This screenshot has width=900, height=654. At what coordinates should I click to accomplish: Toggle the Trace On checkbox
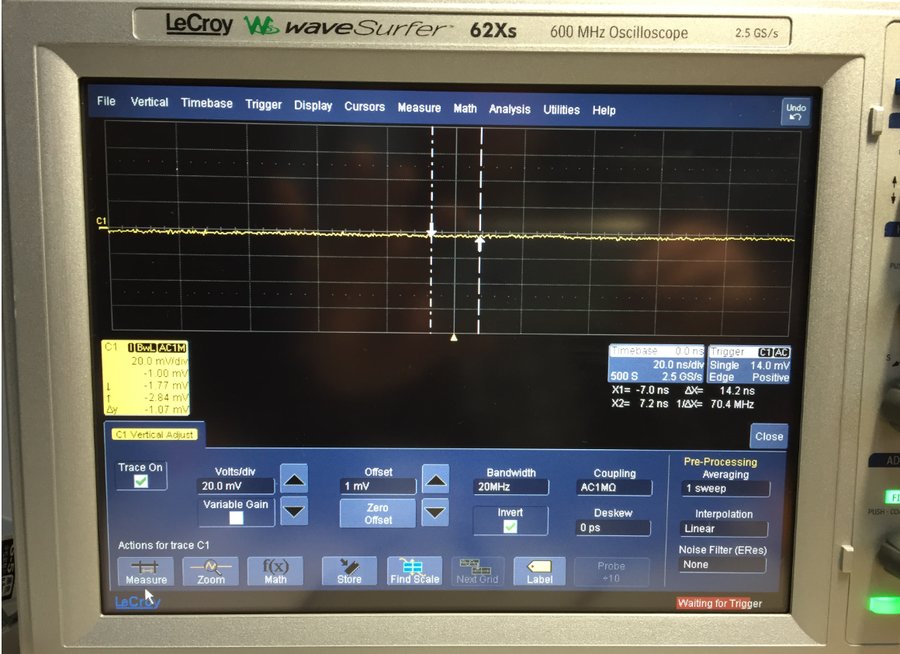(141, 481)
